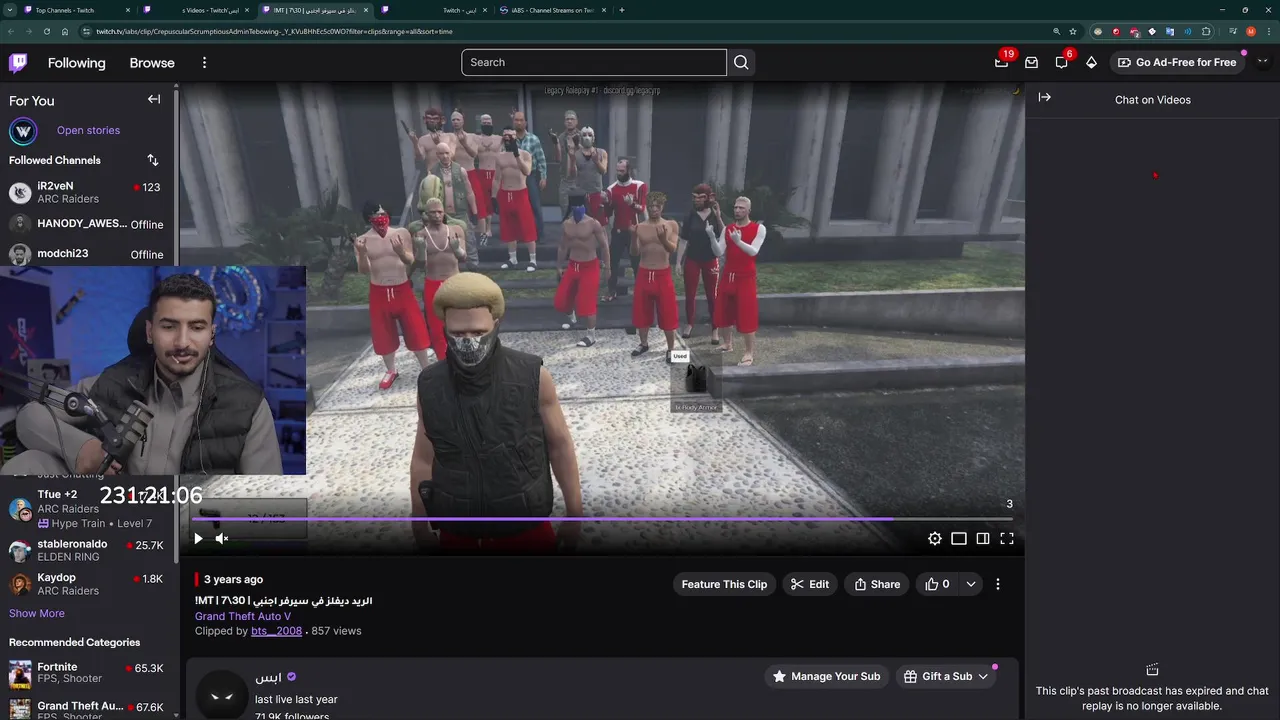Seek on the purple clip progress bar

coord(602,519)
